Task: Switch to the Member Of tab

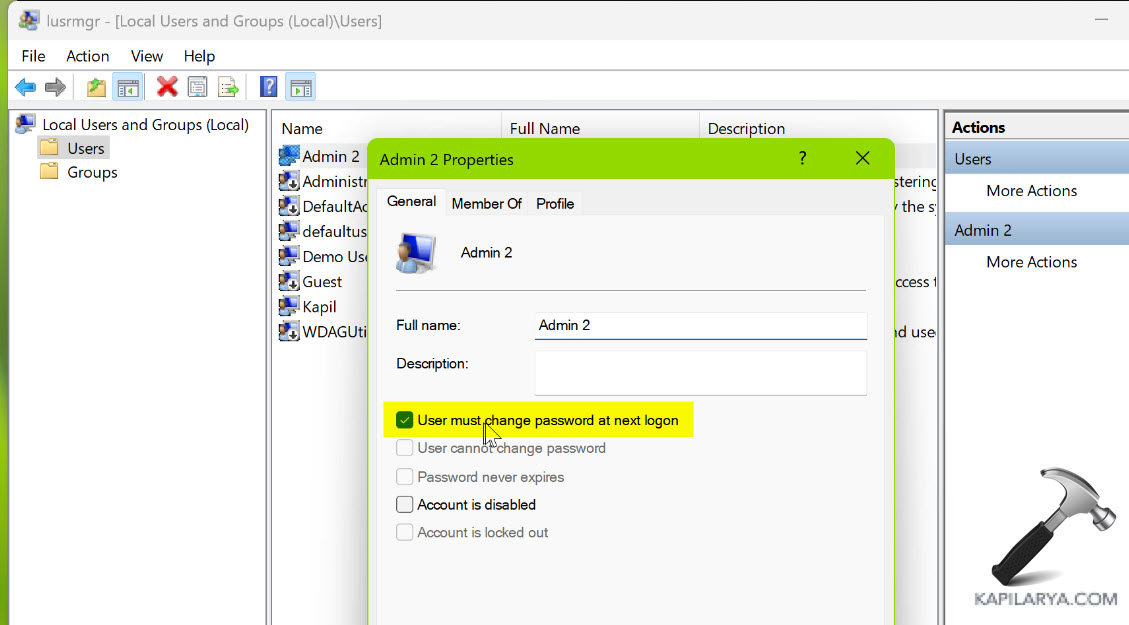Action: tap(486, 203)
